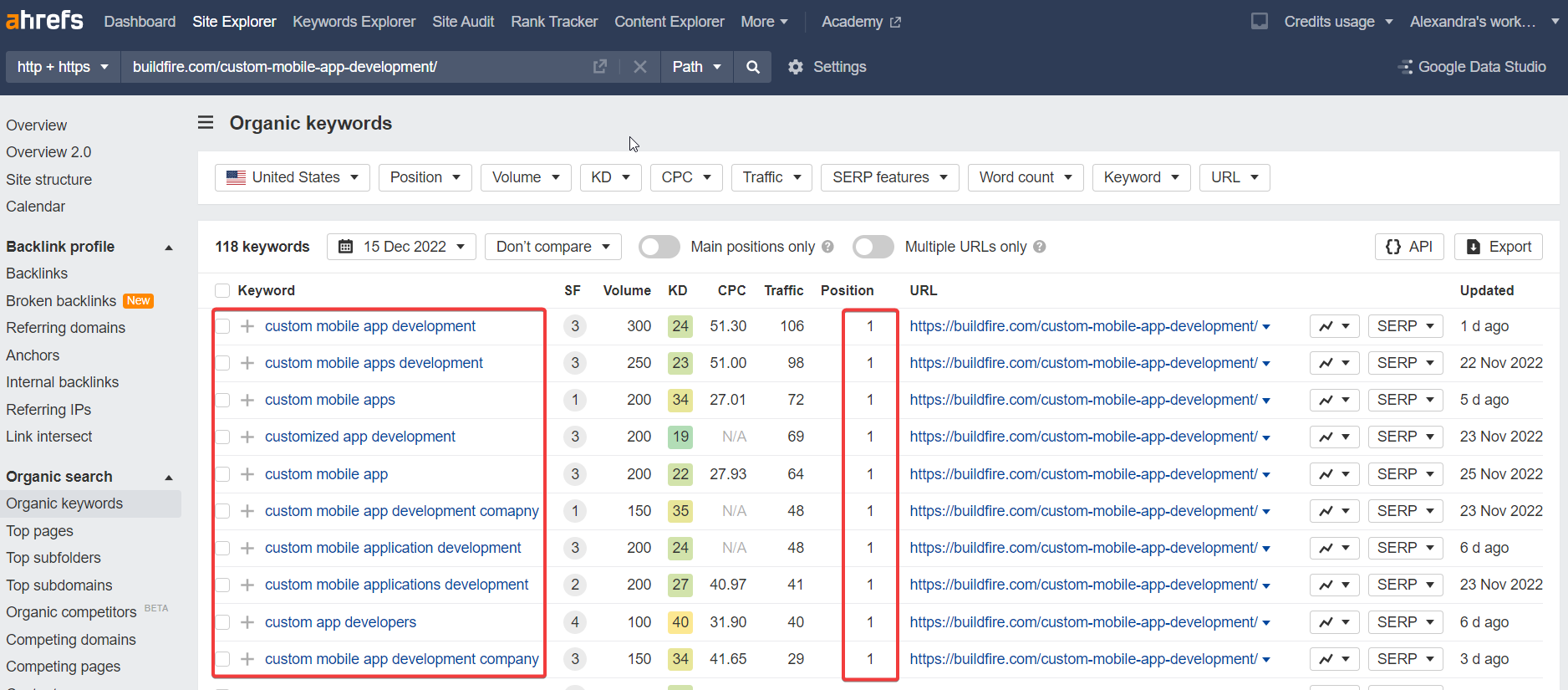Screen dimensions: 1568x690
Task: Open the Position filter dropdown
Action: tap(425, 177)
